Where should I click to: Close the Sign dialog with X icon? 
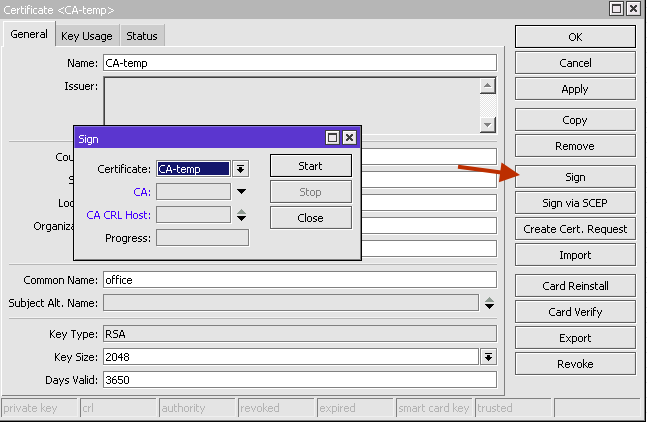(349, 138)
